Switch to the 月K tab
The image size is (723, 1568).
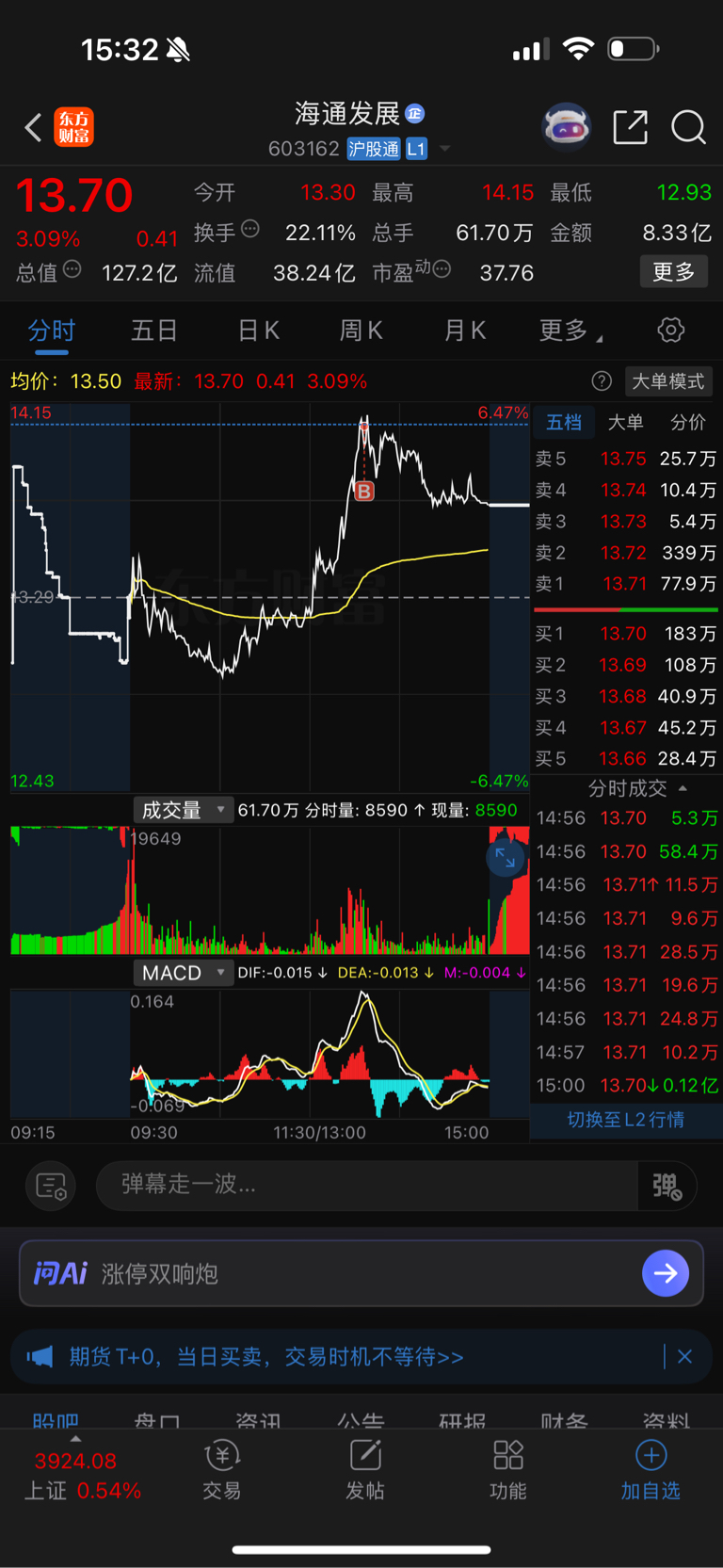[x=465, y=331]
